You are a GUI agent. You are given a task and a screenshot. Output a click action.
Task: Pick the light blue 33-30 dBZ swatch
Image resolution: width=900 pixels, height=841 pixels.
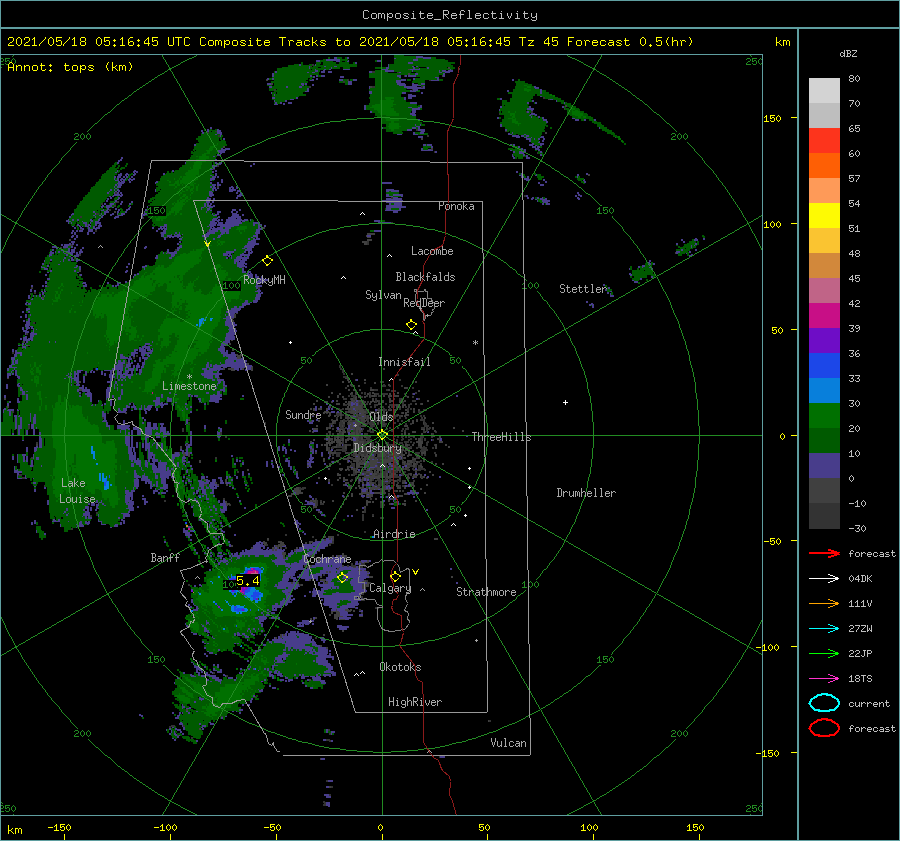(824, 390)
